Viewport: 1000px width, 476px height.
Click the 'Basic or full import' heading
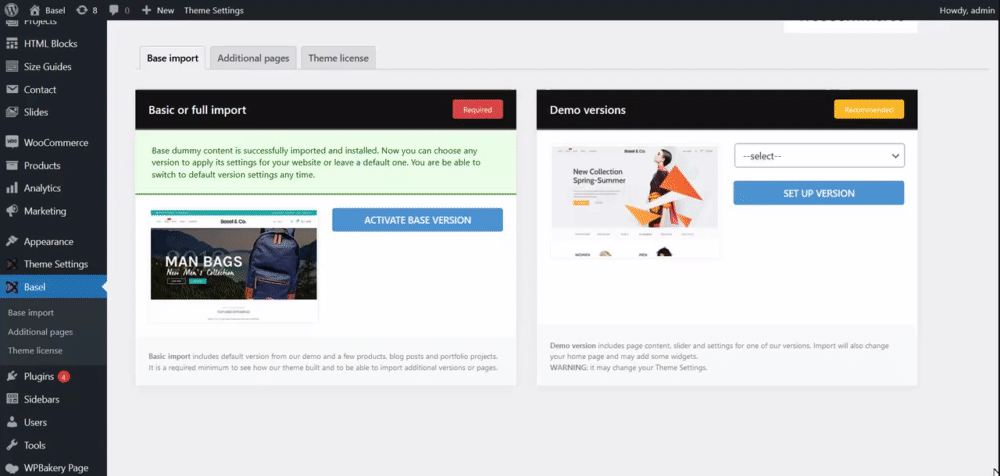pos(197,110)
